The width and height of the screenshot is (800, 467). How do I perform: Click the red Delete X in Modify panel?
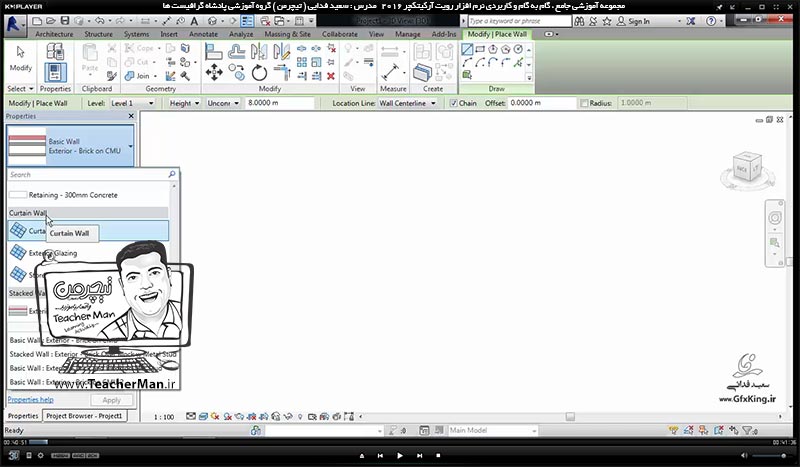pyautogui.click(x=331, y=76)
